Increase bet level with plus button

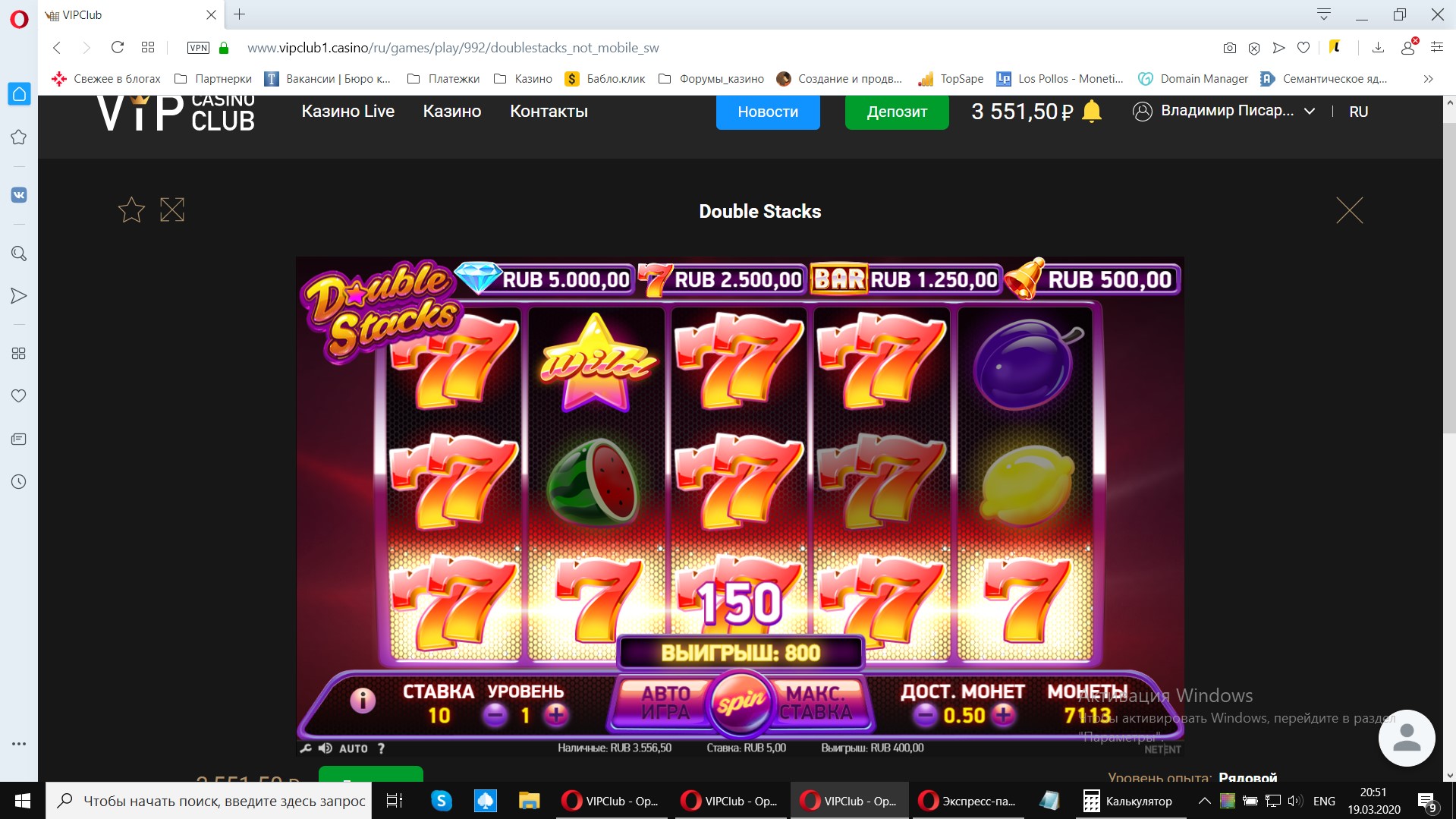pyautogui.click(x=556, y=715)
